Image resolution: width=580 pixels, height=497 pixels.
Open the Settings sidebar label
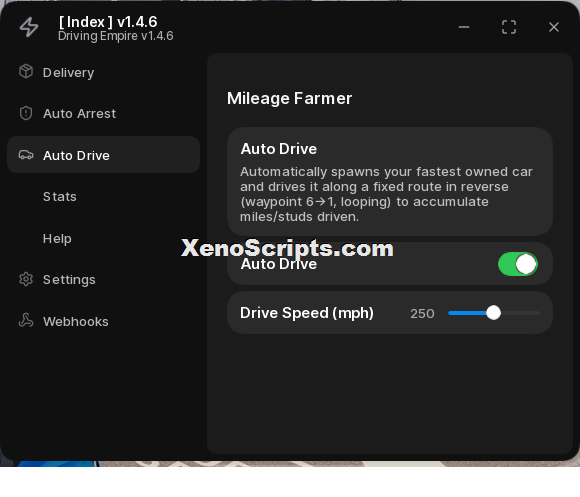(x=69, y=280)
